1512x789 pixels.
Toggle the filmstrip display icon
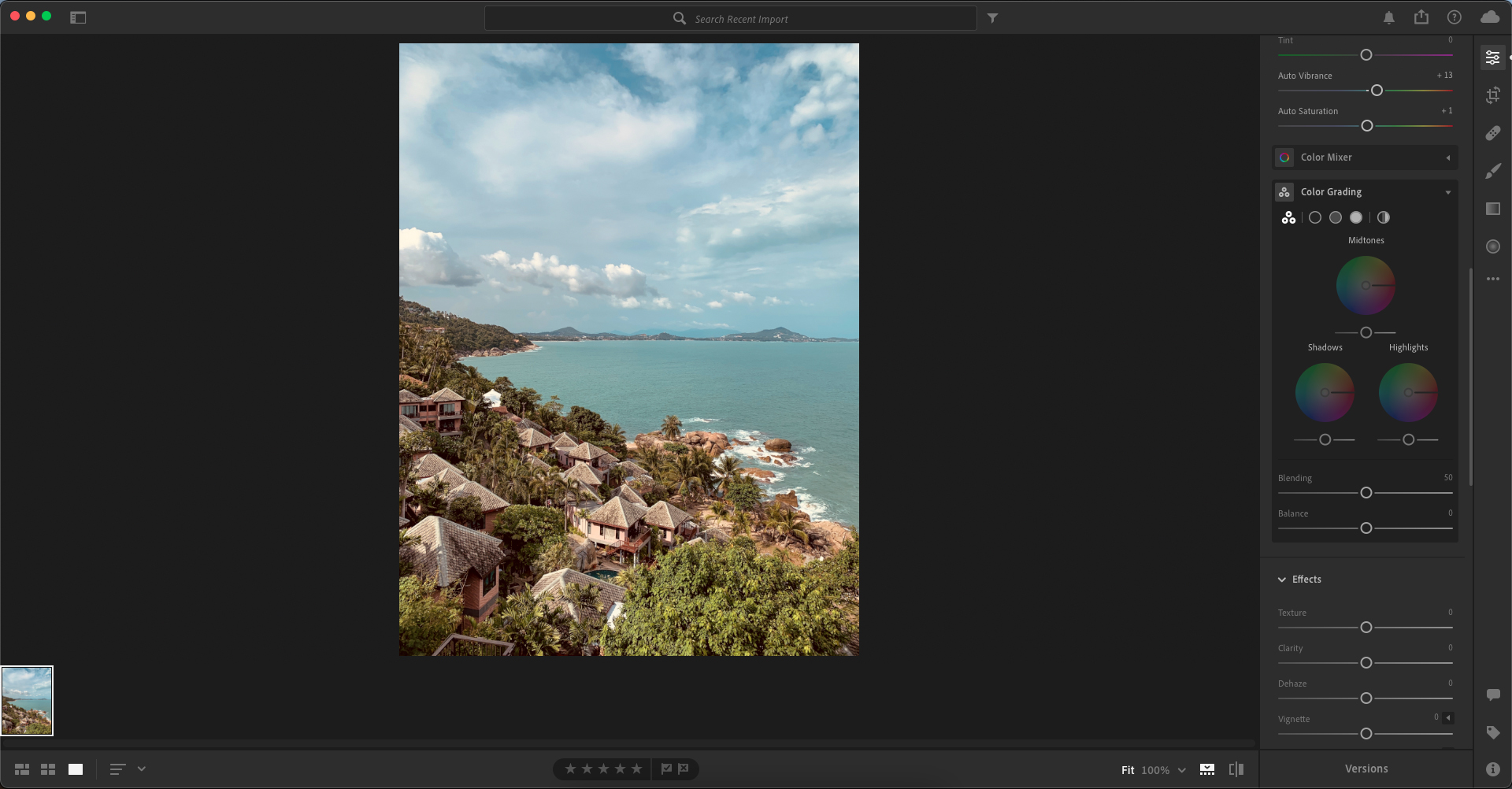click(x=1207, y=769)
